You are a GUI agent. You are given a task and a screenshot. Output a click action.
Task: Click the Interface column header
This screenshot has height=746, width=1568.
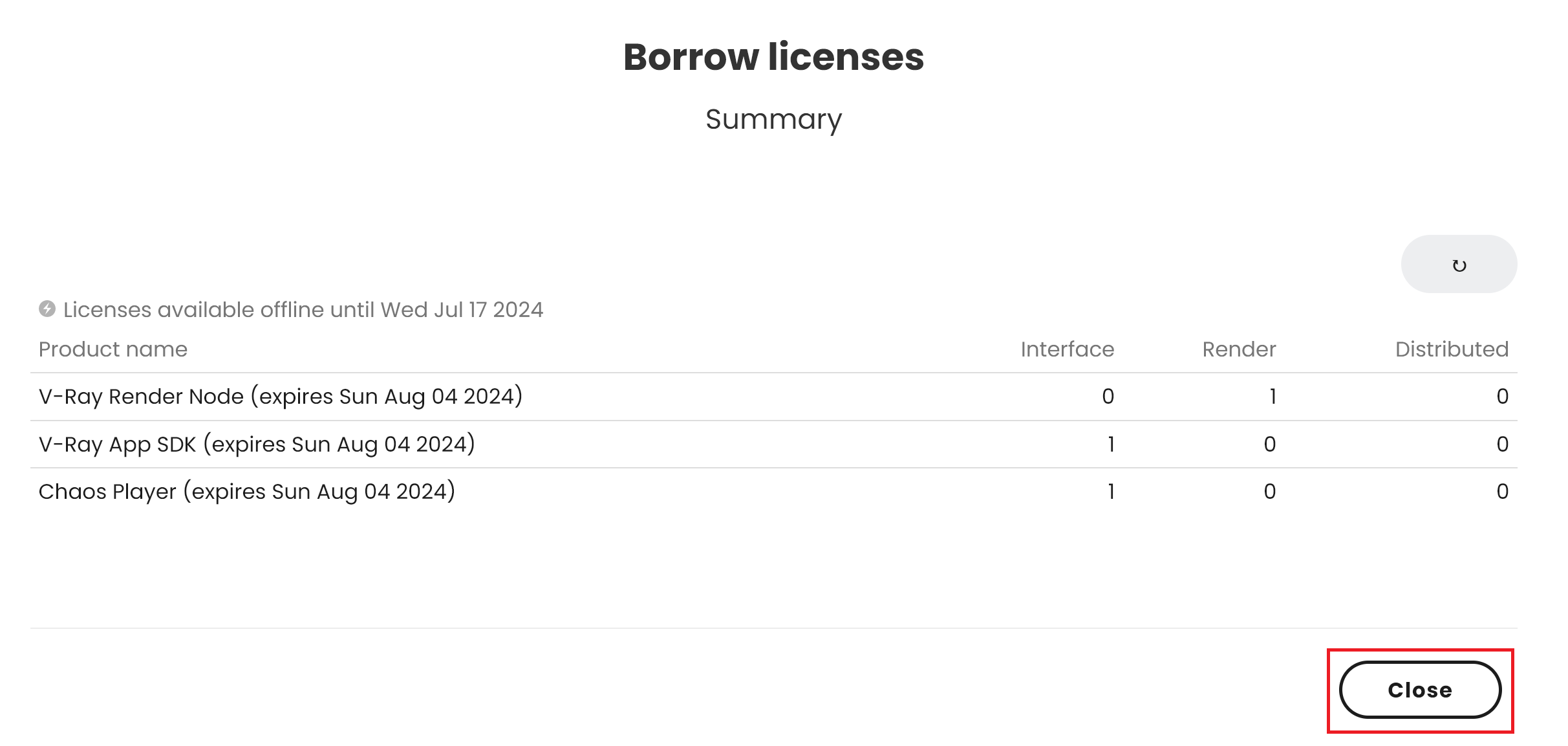coord(1067,349)
